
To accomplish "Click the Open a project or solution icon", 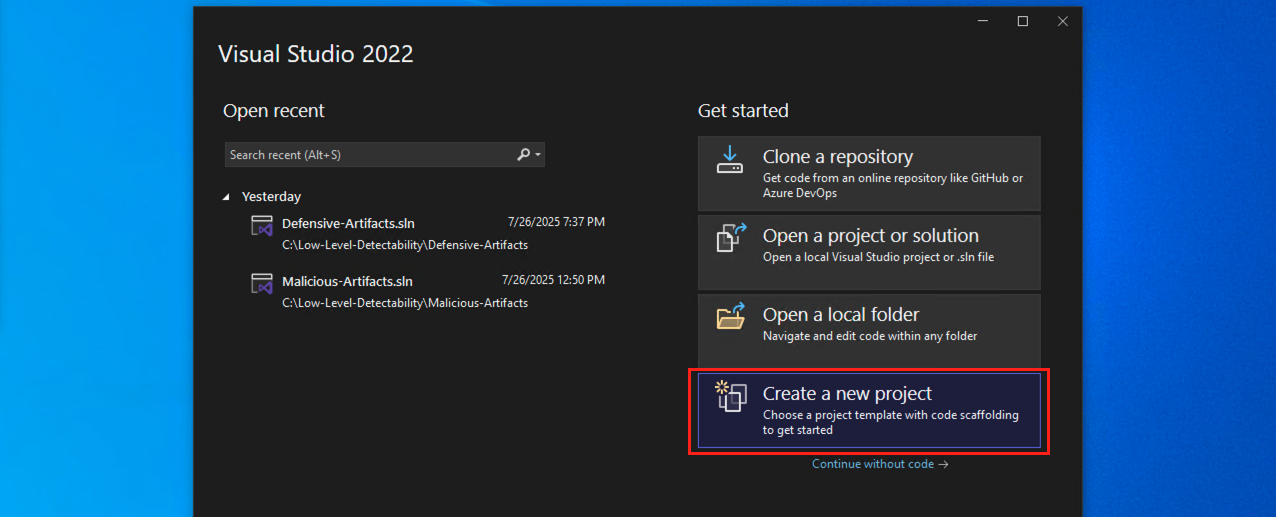I will pos(732,238).
